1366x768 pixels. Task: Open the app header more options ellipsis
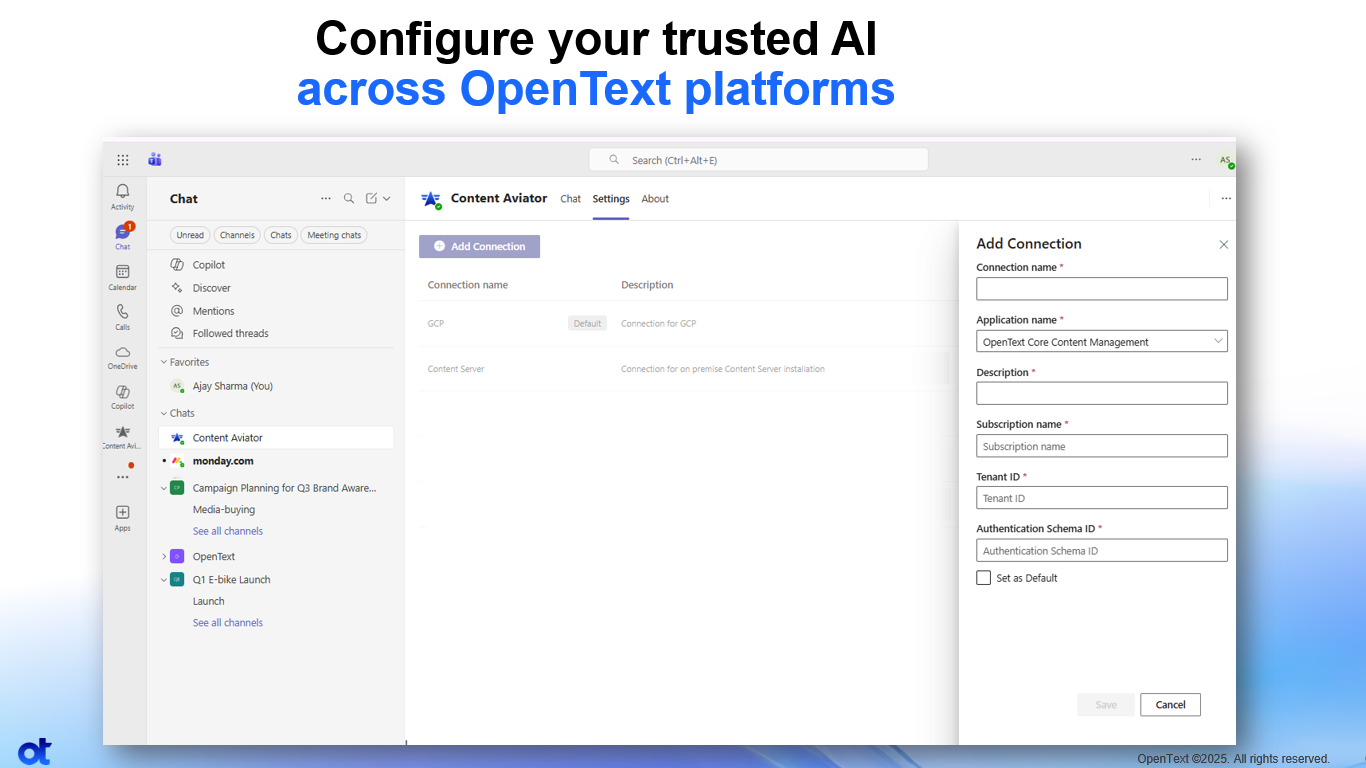pyautogui.click(x=1226, y=199)
